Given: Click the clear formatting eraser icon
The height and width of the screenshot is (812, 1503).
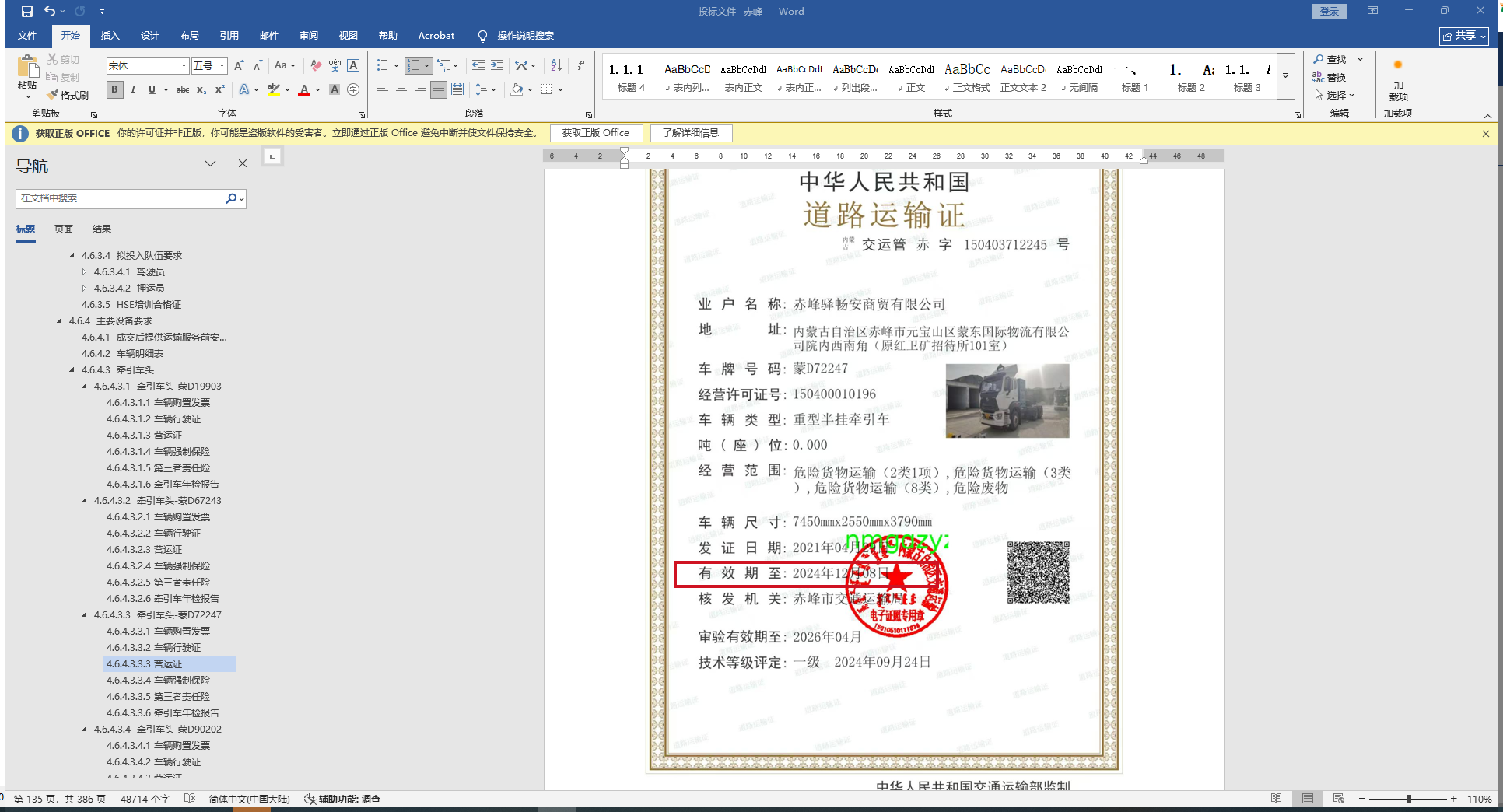Looking at the screenshot, I should (x=315, y=65).
